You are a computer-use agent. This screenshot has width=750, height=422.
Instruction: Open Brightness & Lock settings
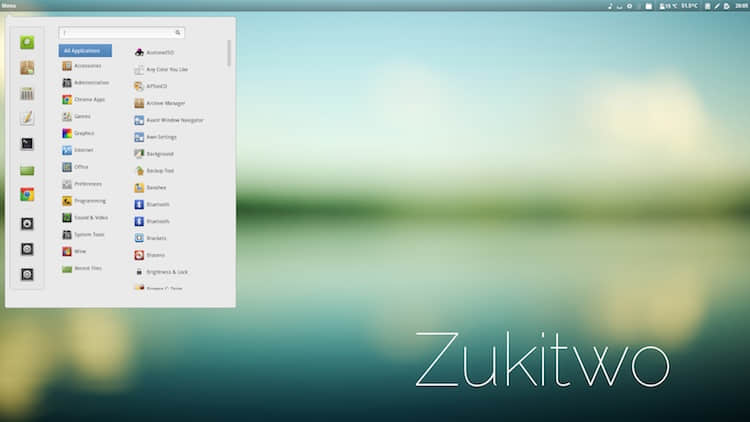[x=161, y=272]
